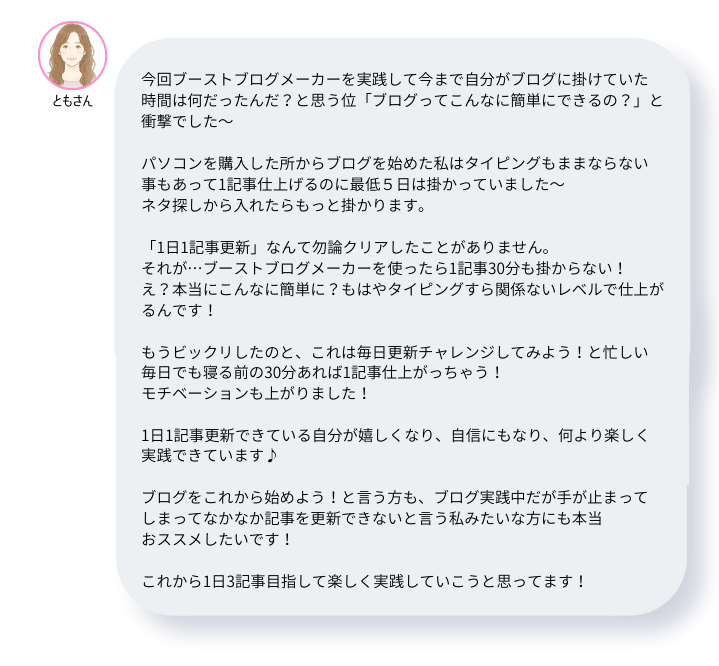This screenshot has height=666, width=719.
Task: Click the name label ともさん
Action: [72, 100]
